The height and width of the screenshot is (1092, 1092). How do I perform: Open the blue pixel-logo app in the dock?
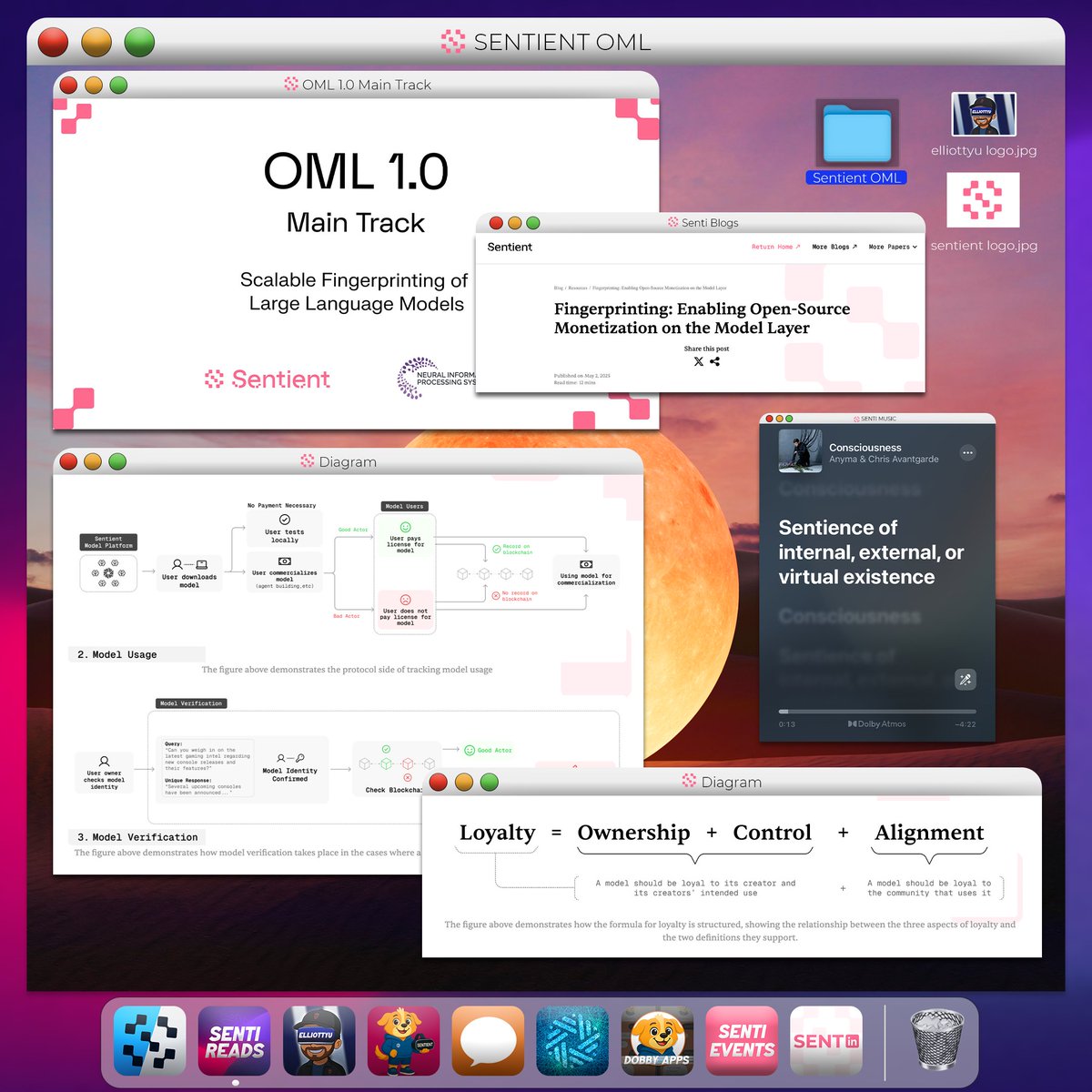pyautogui.click(x=149, y=1041)
